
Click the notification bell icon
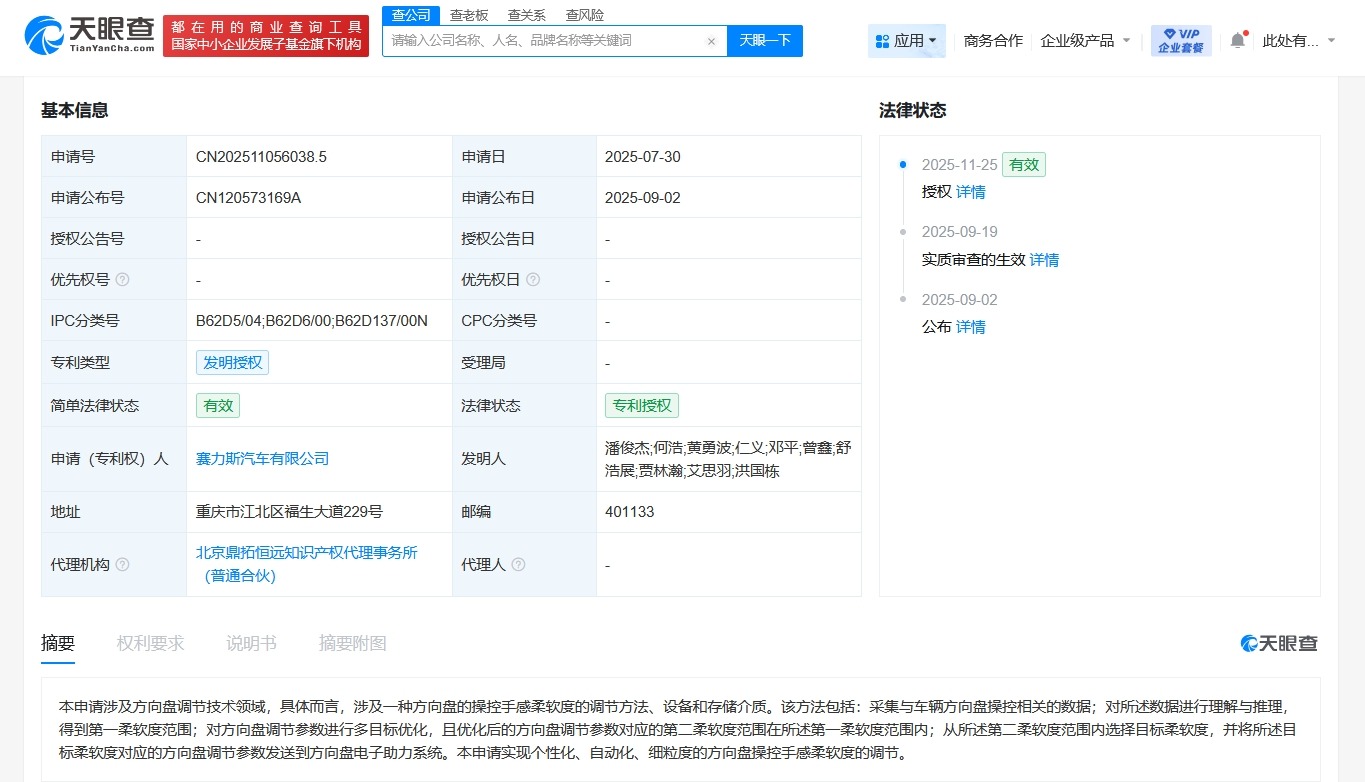tap(1236, 40)
